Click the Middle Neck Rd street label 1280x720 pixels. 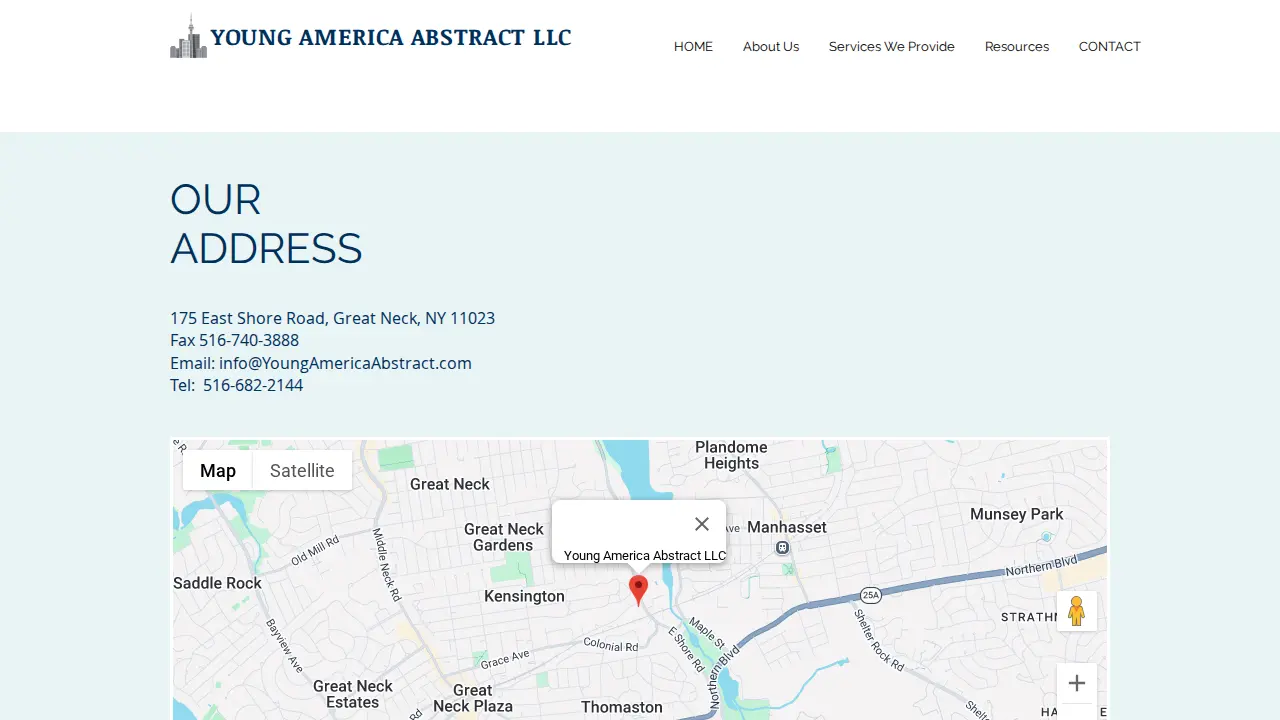387,565
